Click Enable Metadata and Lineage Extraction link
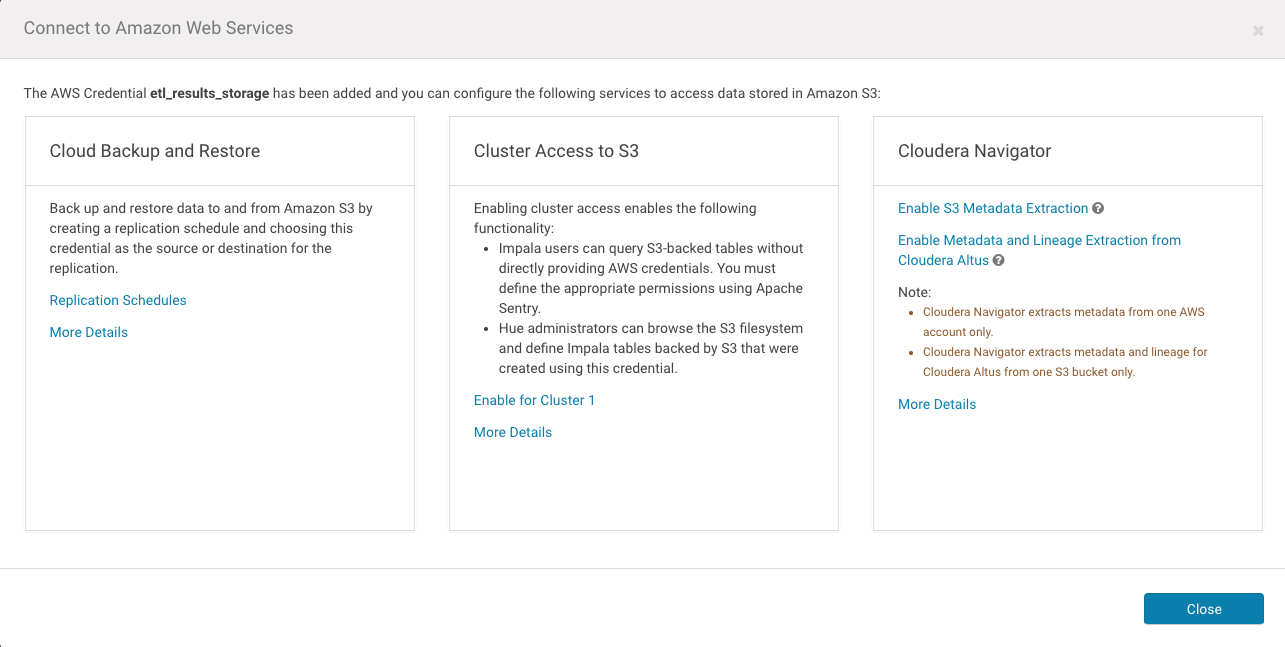 (1039, 250)
